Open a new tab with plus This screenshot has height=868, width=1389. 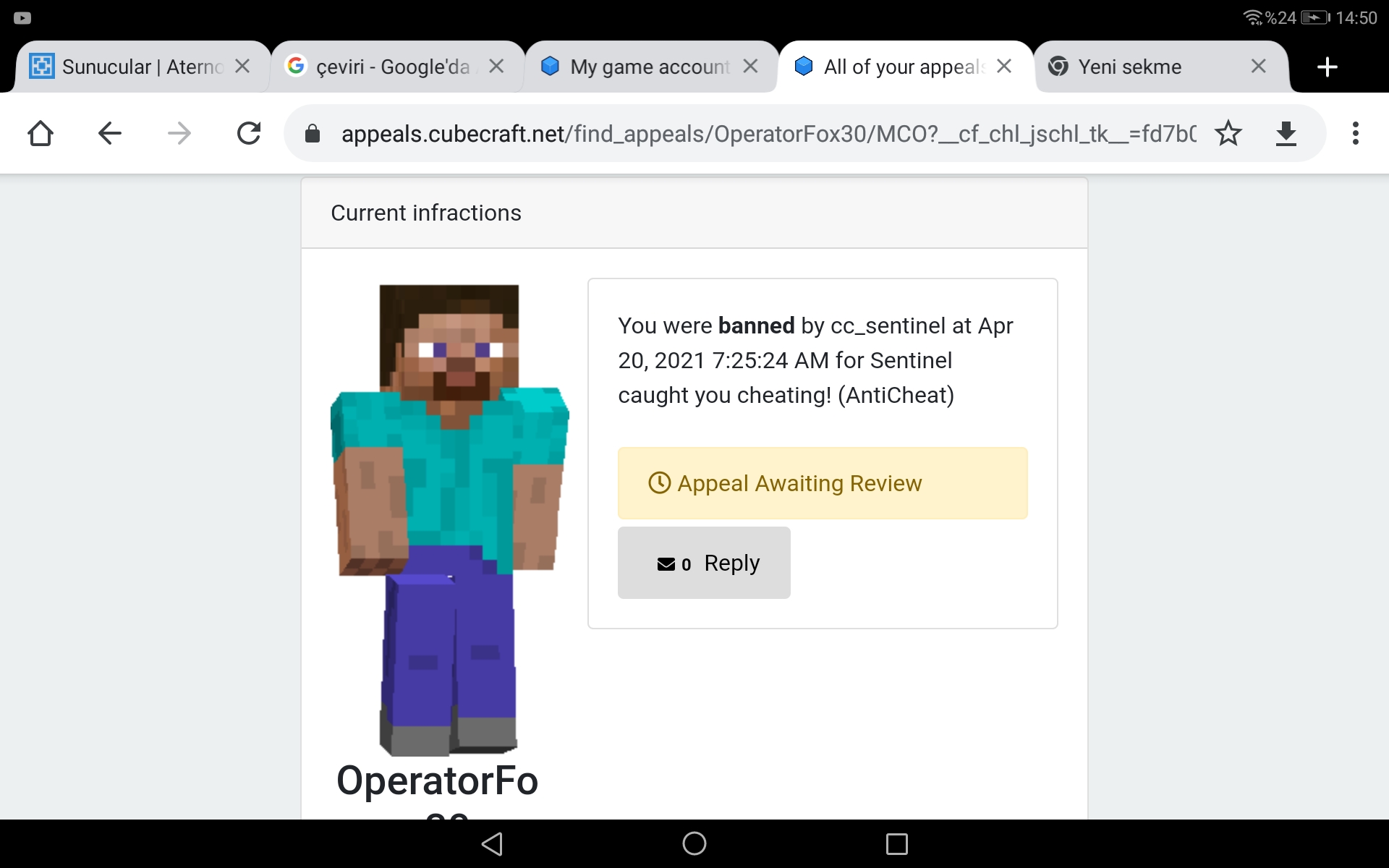pyautogui.click(x=1327, y=67)
